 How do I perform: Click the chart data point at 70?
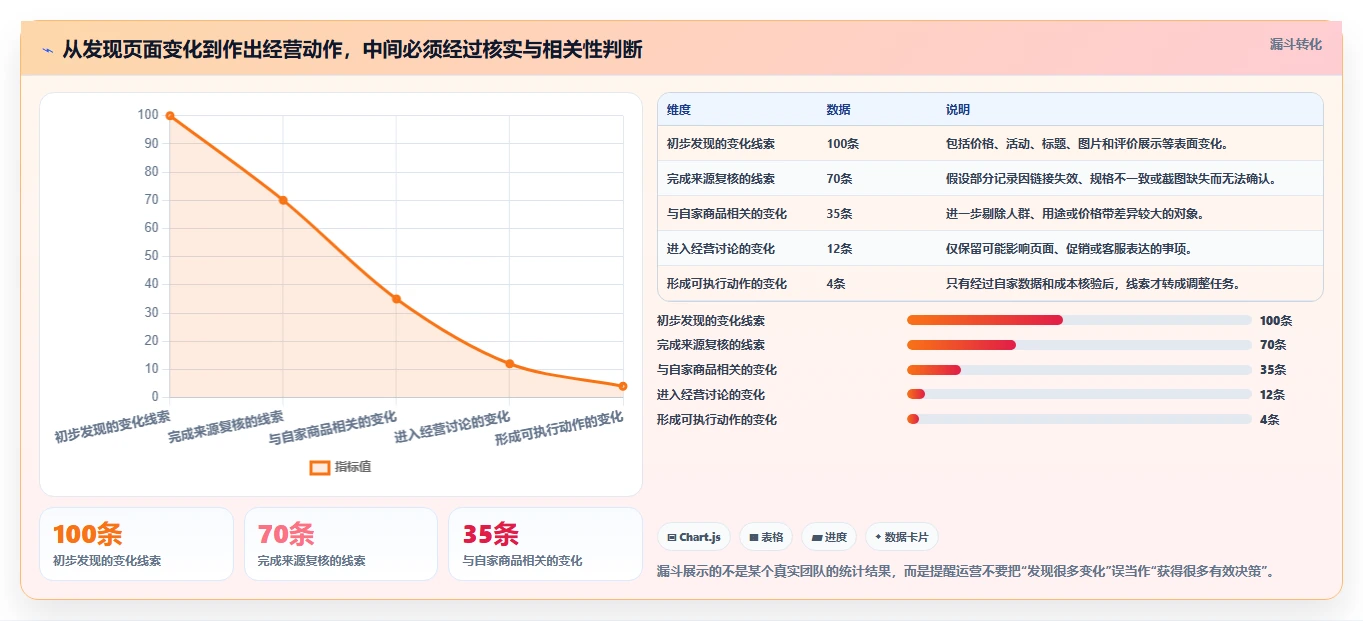point(283,200)
